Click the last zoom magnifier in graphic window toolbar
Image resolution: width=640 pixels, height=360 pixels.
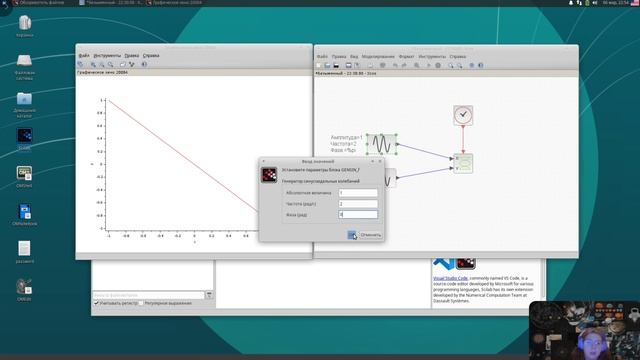pos(110,64)
